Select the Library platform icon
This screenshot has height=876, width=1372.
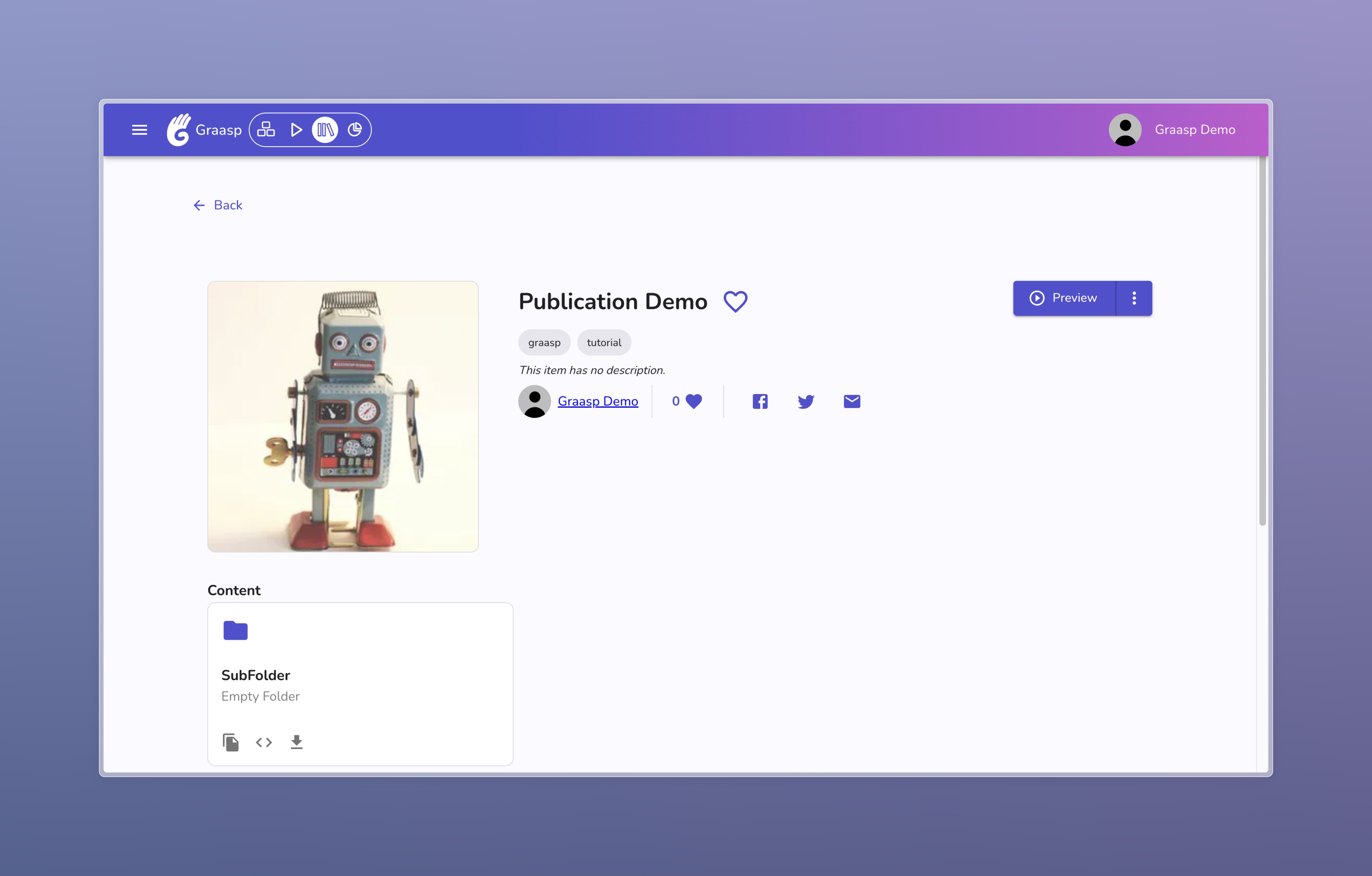coord(325,130)
